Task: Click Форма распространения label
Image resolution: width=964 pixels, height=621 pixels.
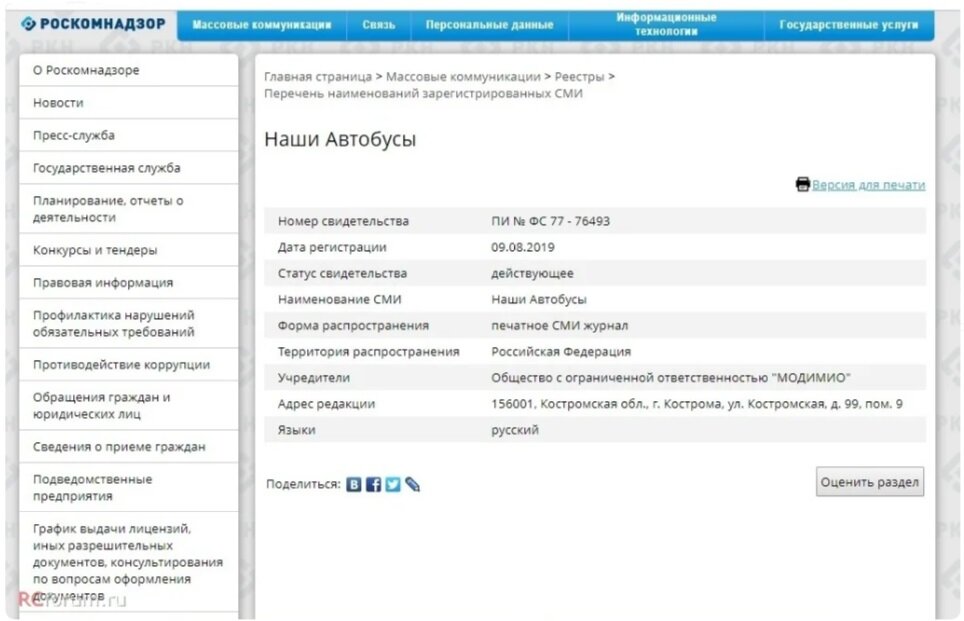Action: (353, 326)
